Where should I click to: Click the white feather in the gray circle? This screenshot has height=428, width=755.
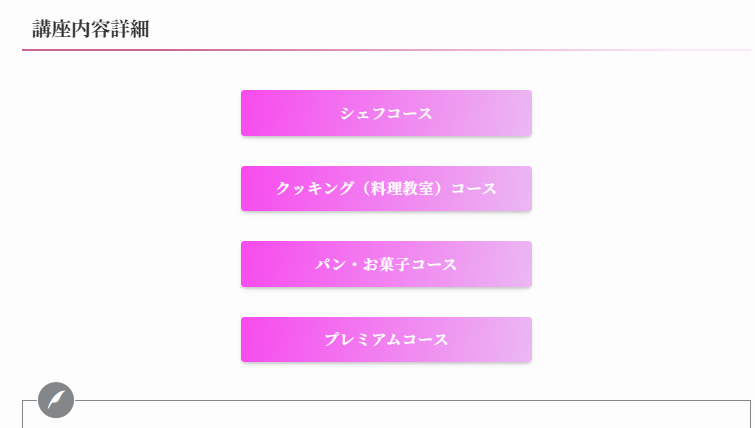pyautogui.click(x=56, y=400)
